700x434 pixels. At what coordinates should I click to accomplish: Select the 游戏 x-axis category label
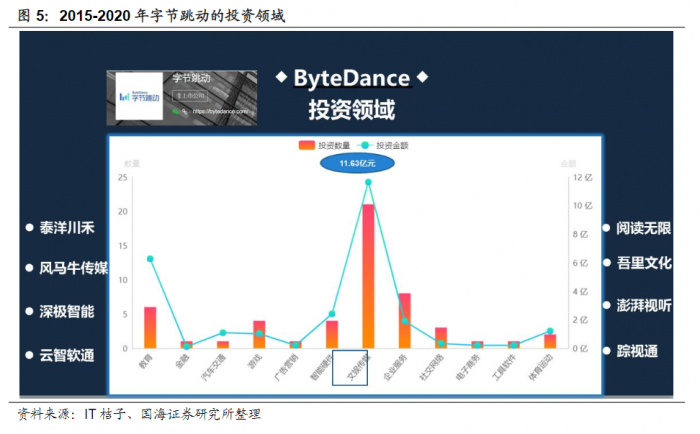[x=254, y=361]
